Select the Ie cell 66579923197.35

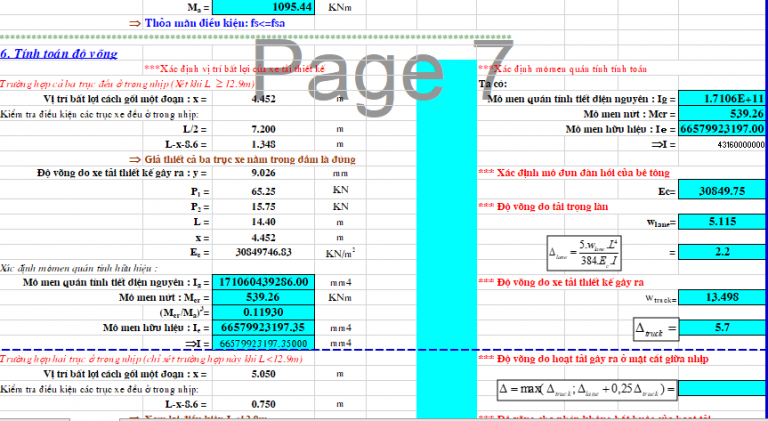(x=264, y=327)
